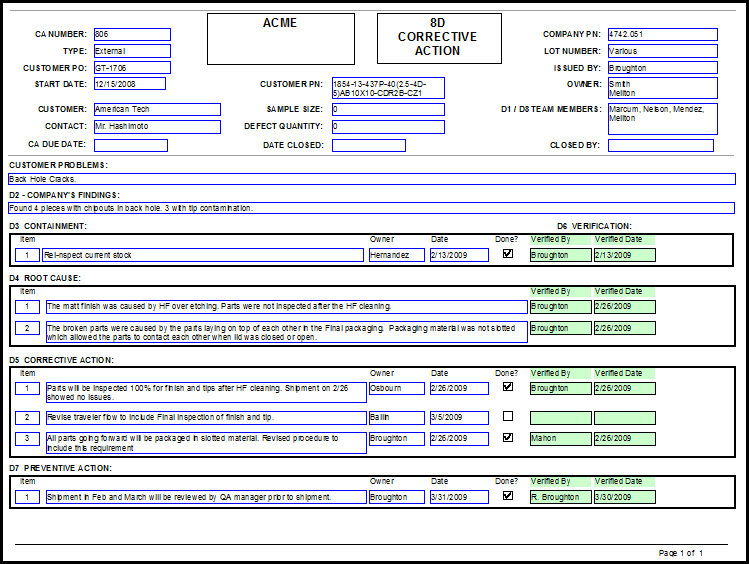Select the Type field showing External
The image size is (749, 564).
pyautogui.click(x=132, y=51)
